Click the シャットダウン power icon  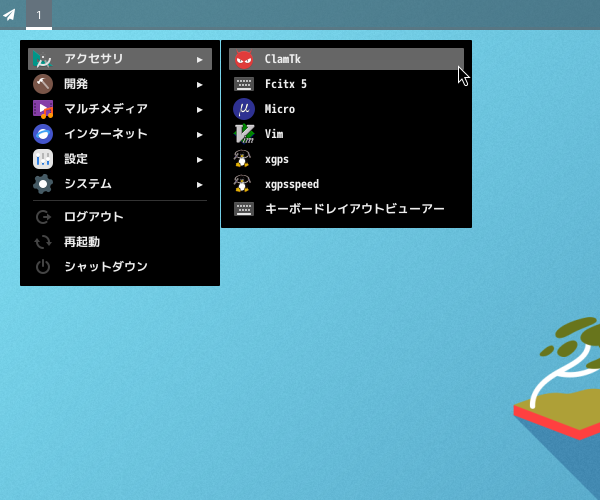point(43,267)
